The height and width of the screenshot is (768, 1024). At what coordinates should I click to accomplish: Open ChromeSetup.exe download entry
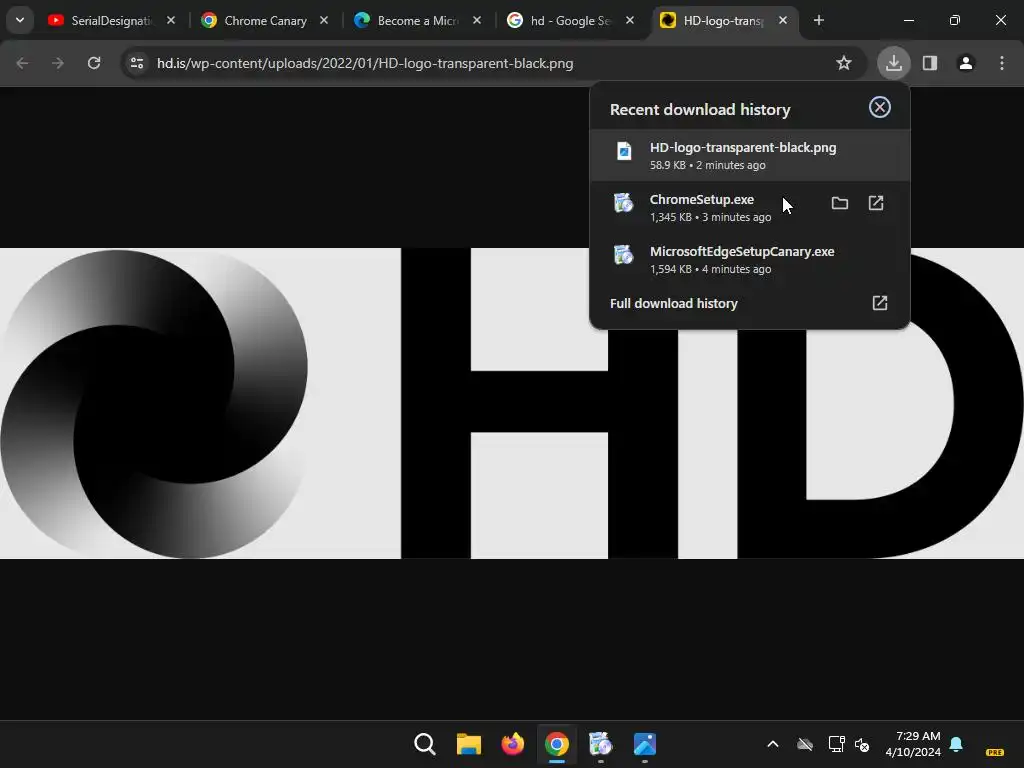750,208
